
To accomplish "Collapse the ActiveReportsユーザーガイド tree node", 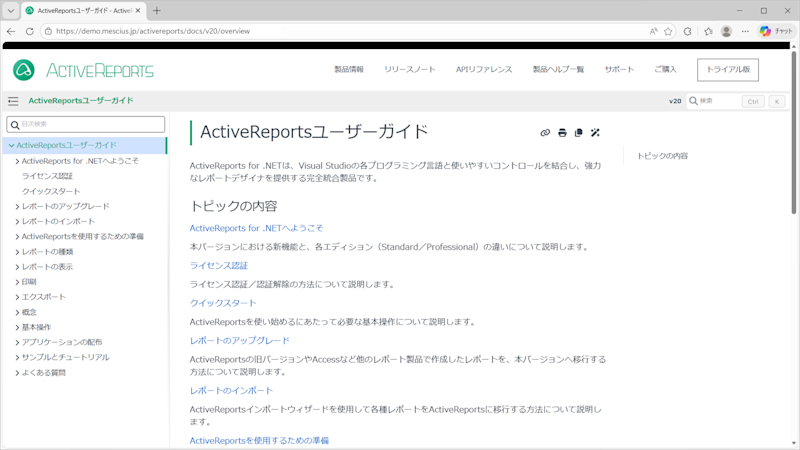I will pos(11,145).
